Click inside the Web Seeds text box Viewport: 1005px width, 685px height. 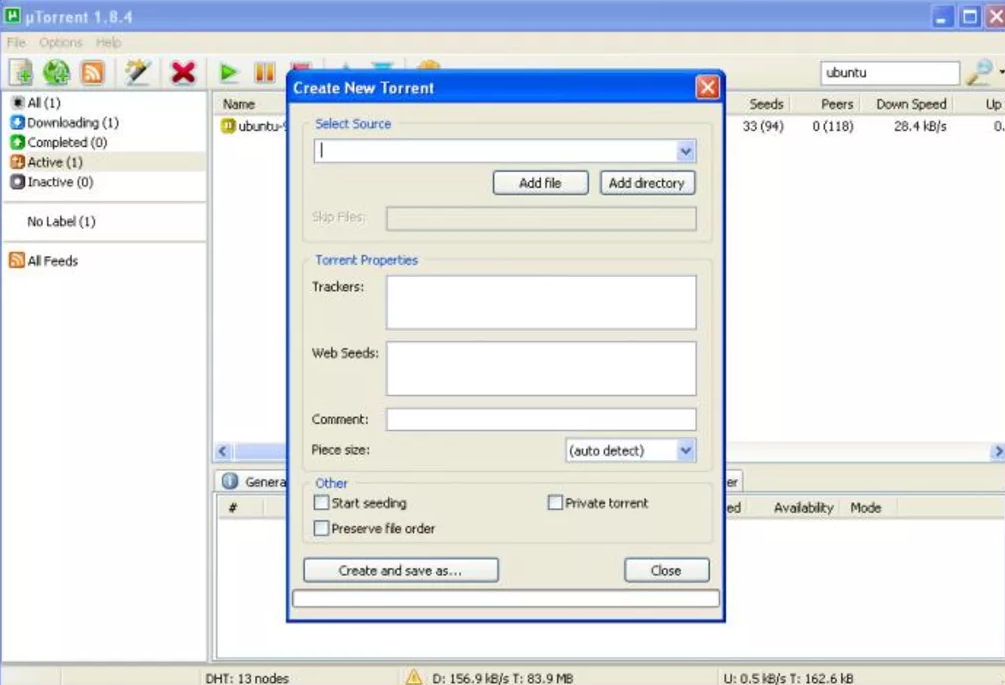point(541,368)
